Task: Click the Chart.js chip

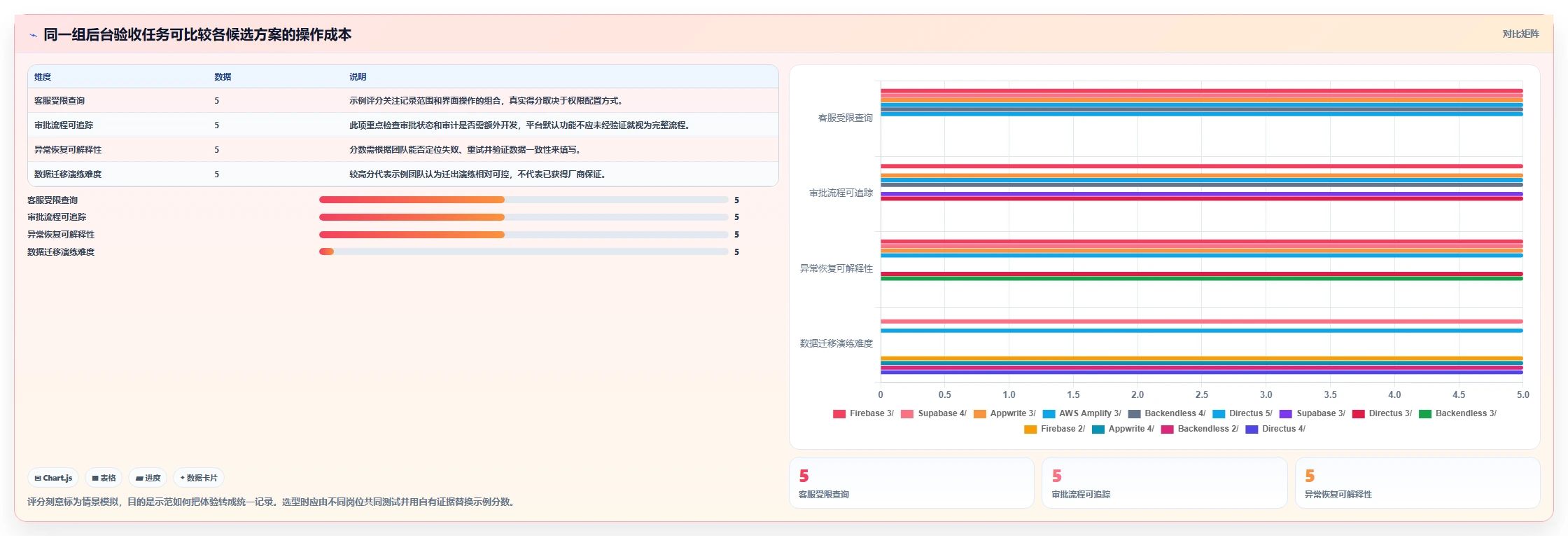Action: [53, 478]
